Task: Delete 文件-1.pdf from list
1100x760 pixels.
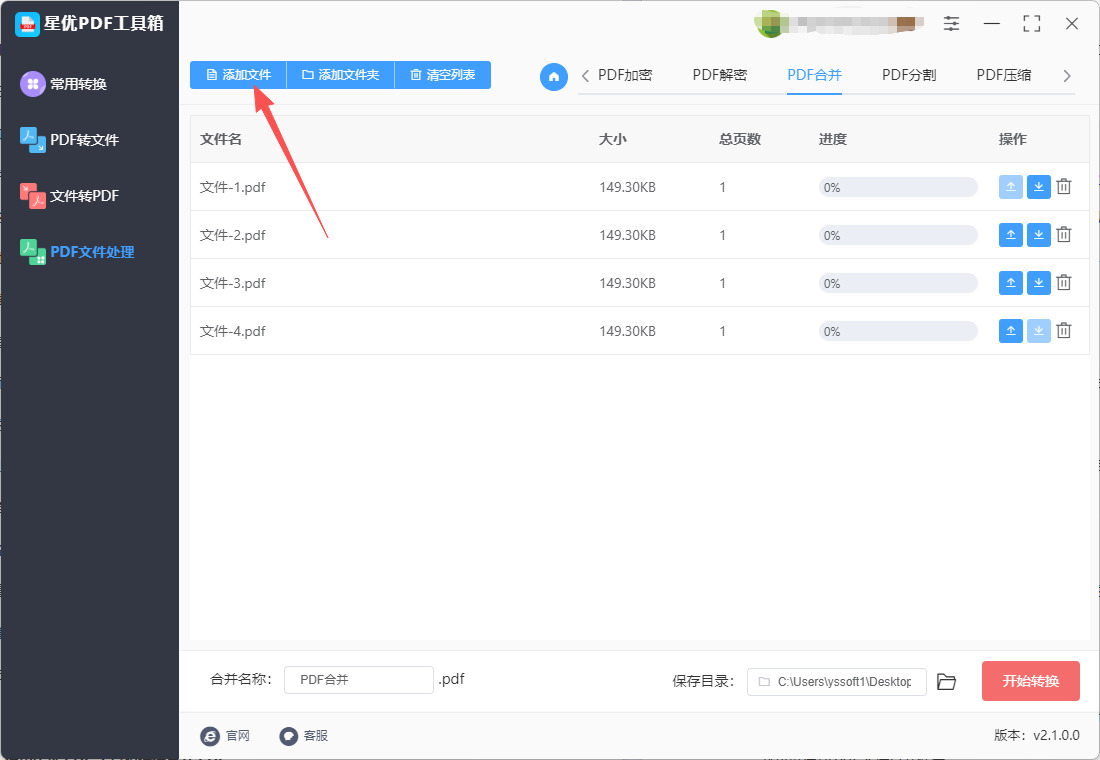Action: (1064, 187)
